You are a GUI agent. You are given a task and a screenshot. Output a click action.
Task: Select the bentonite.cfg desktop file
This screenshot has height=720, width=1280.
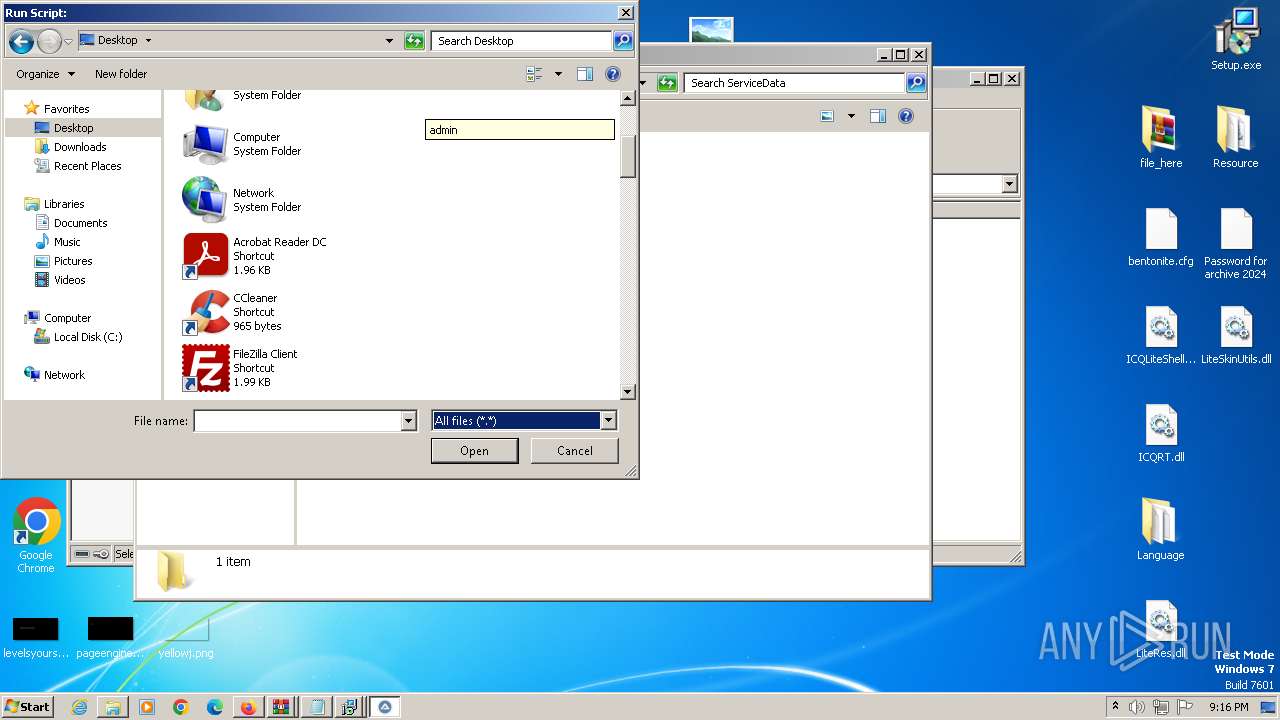coord(1161,238)
